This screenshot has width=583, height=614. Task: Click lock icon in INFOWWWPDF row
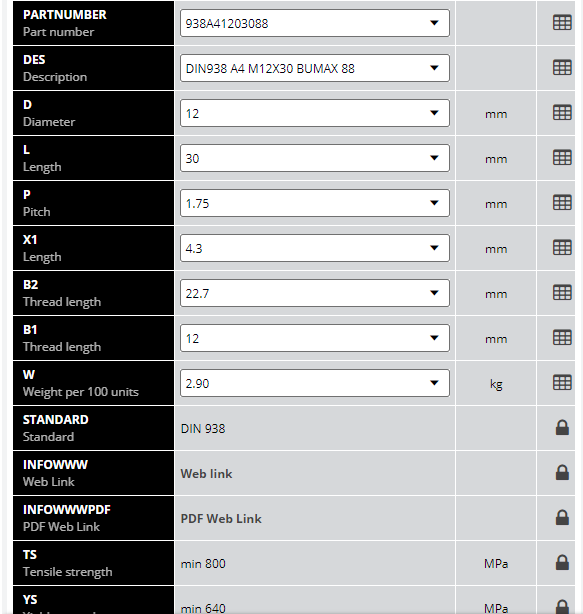562,518
